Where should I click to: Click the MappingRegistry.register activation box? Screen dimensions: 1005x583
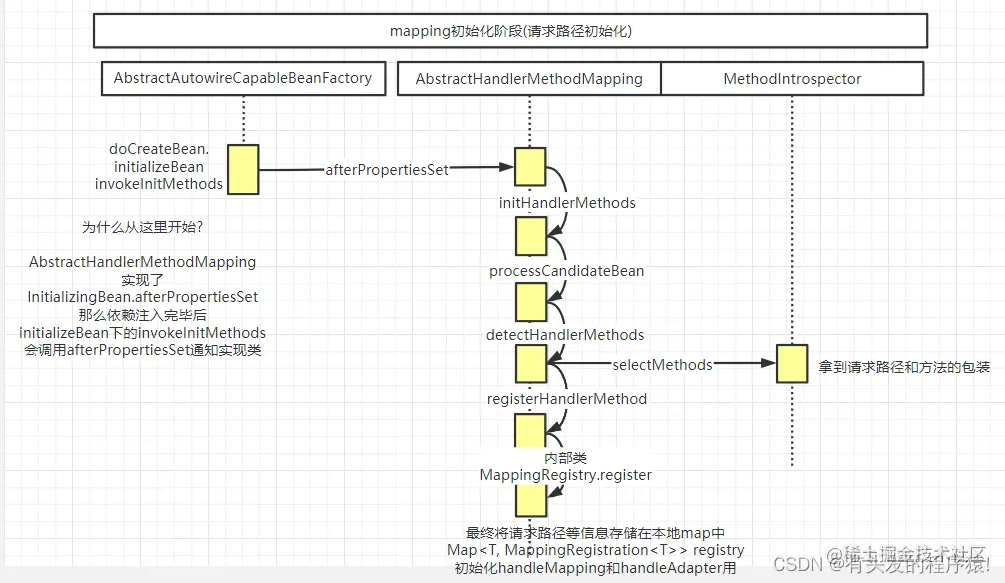530,431
